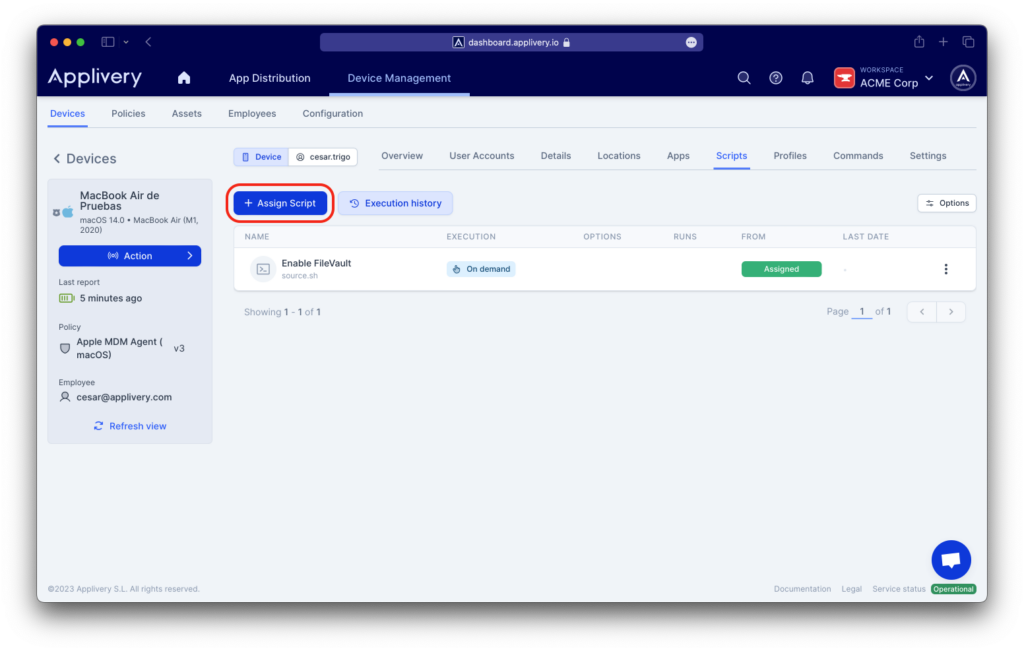Open the Action button menu
This screenshot has width=1024, height=651.
[130, 256]
